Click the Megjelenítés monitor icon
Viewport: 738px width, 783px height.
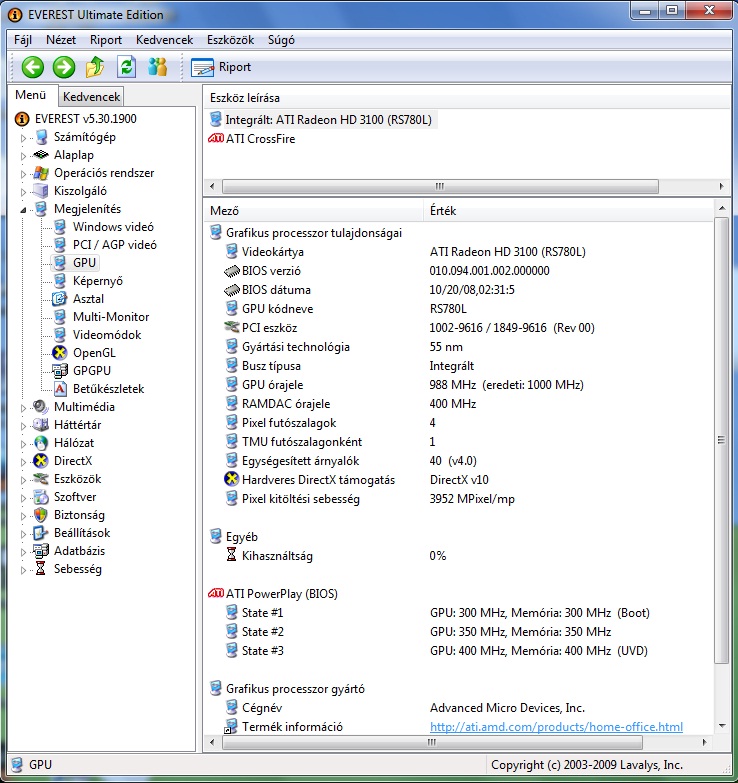click(42, 209)
